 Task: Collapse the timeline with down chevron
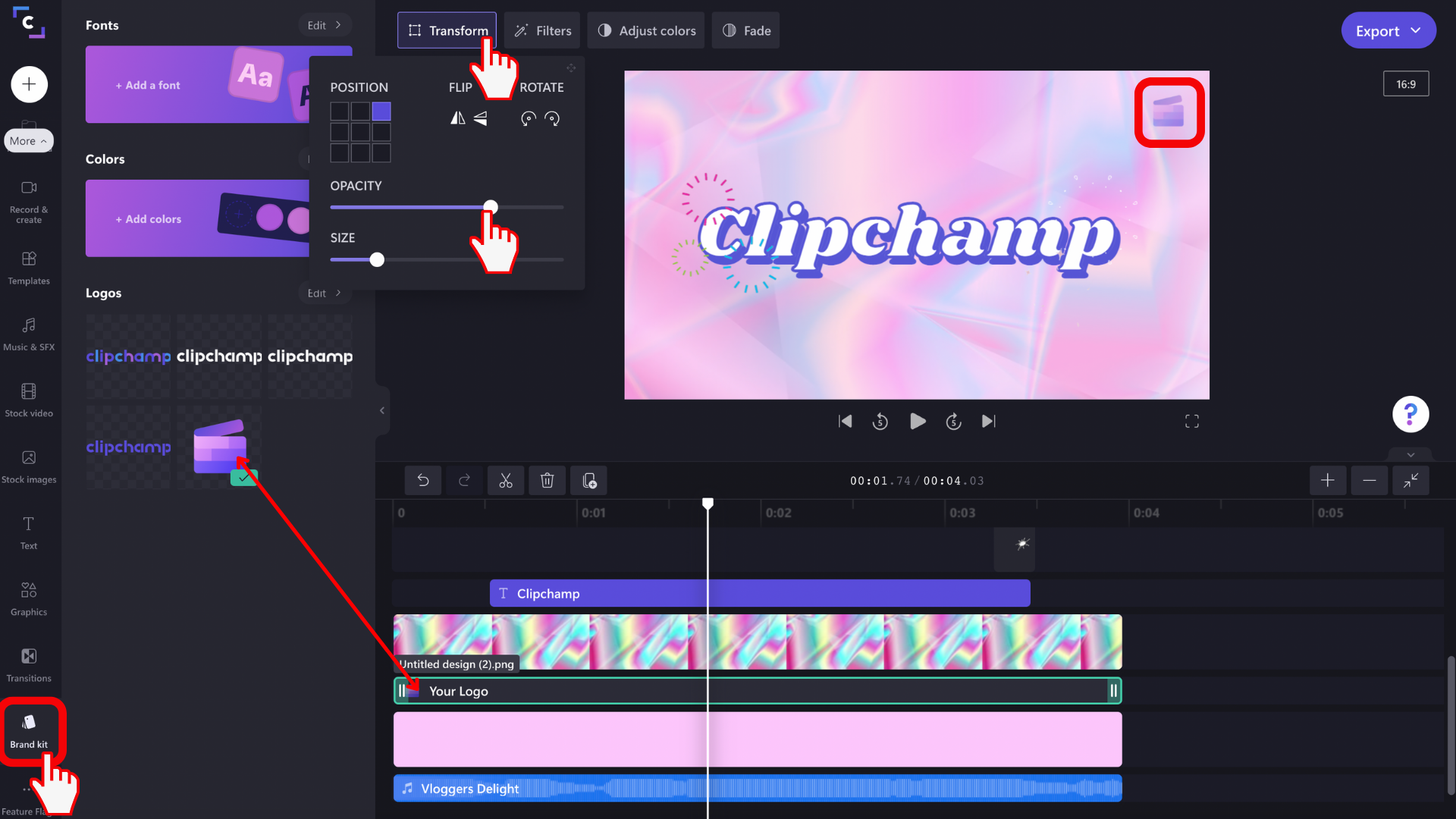click(x=1410, y=455)
